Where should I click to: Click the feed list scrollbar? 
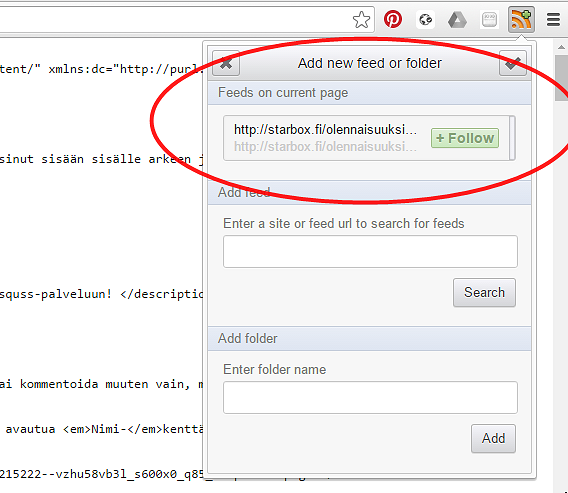click(x=512, y=138)
